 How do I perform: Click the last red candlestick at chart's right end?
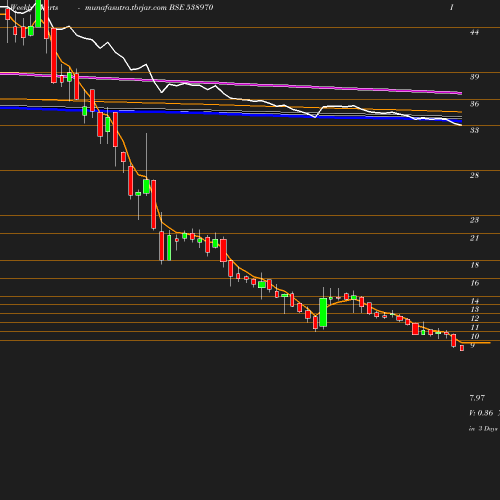coord(462,348)
